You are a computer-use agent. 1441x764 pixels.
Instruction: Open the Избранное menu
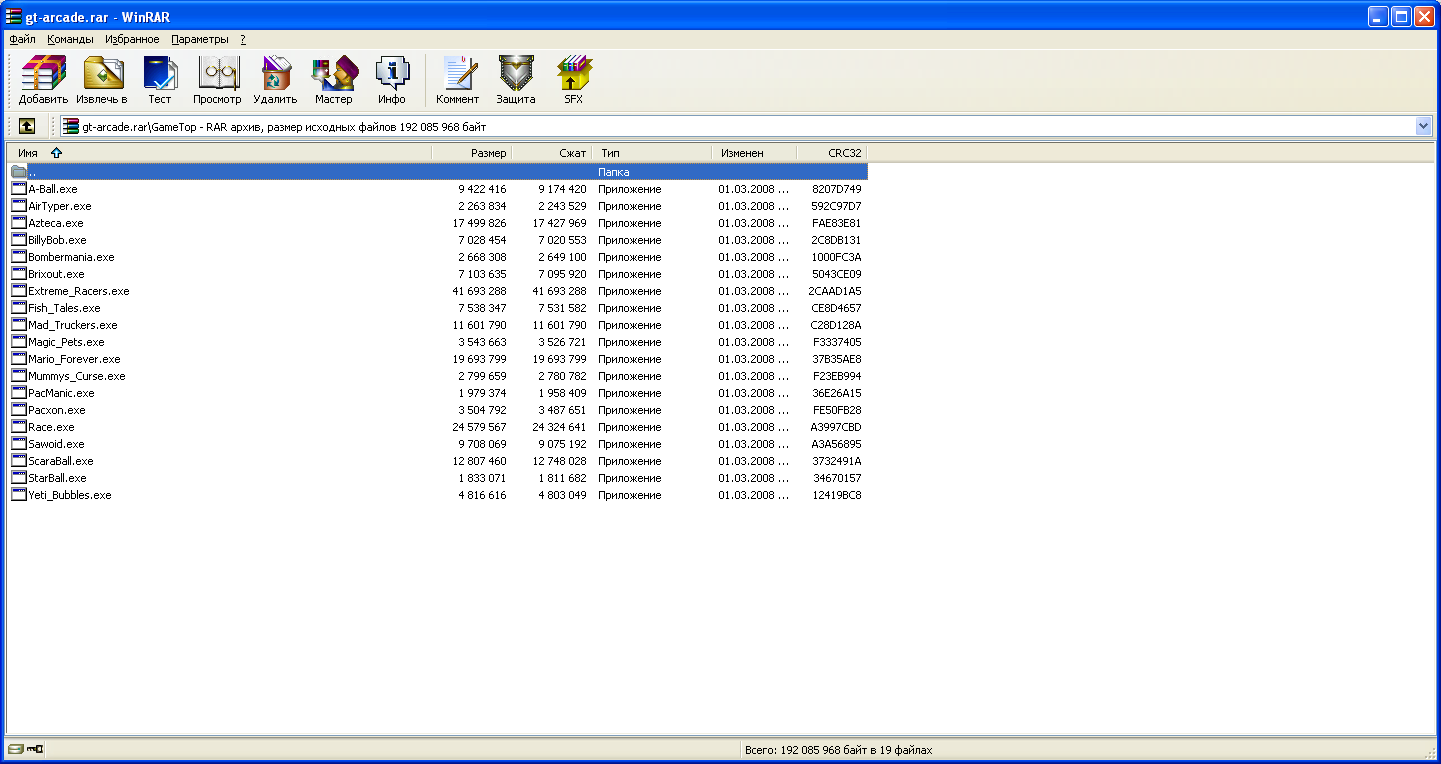coord(132,39)
